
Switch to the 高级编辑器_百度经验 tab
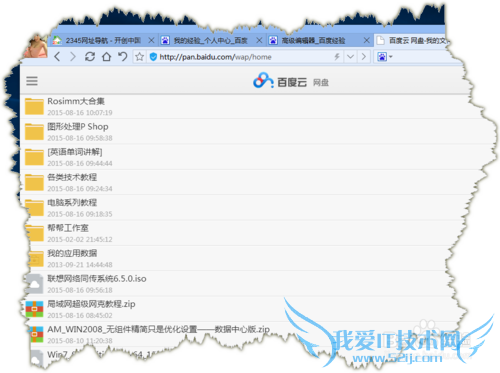coord(314,41)
